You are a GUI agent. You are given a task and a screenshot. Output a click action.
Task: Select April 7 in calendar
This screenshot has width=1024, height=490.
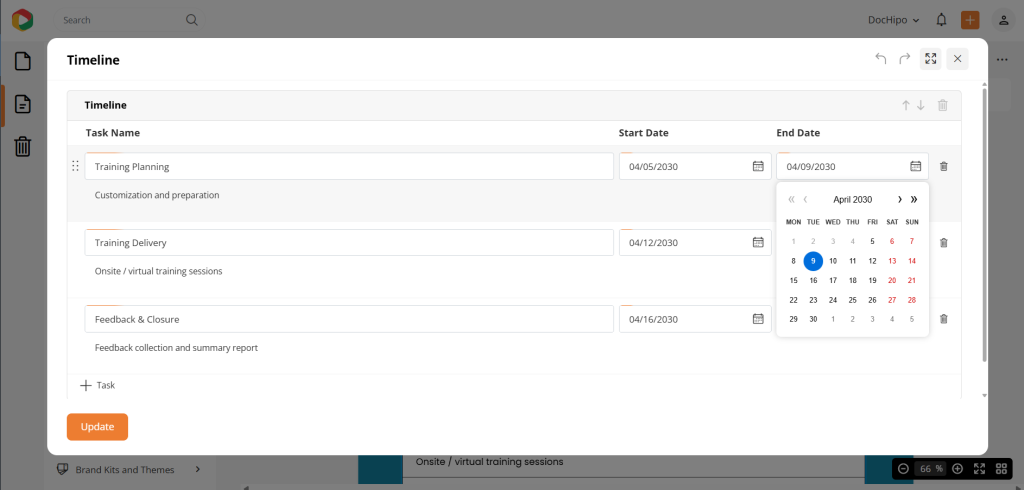click(x=912, y=241)
